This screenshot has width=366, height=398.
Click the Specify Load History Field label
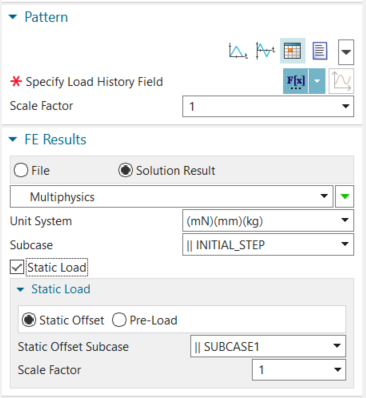[94, 82]
